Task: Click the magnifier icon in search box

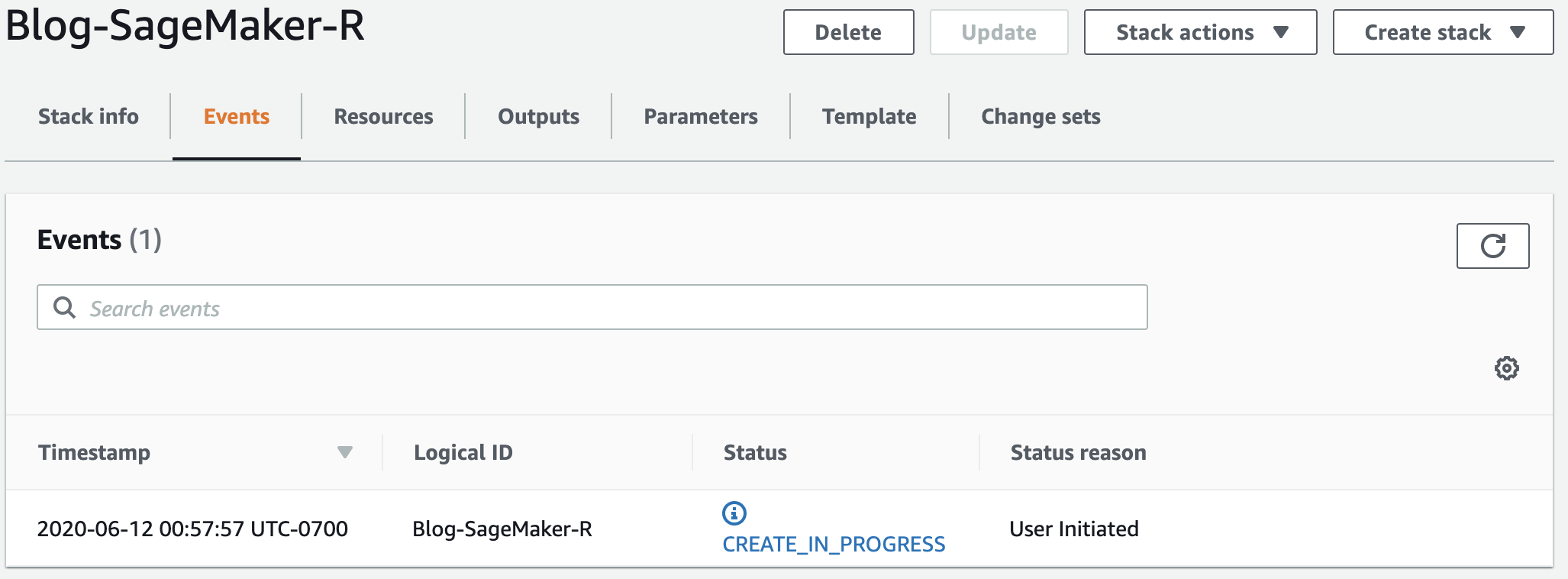Action: pyautogui.click(x=64, y=308)
